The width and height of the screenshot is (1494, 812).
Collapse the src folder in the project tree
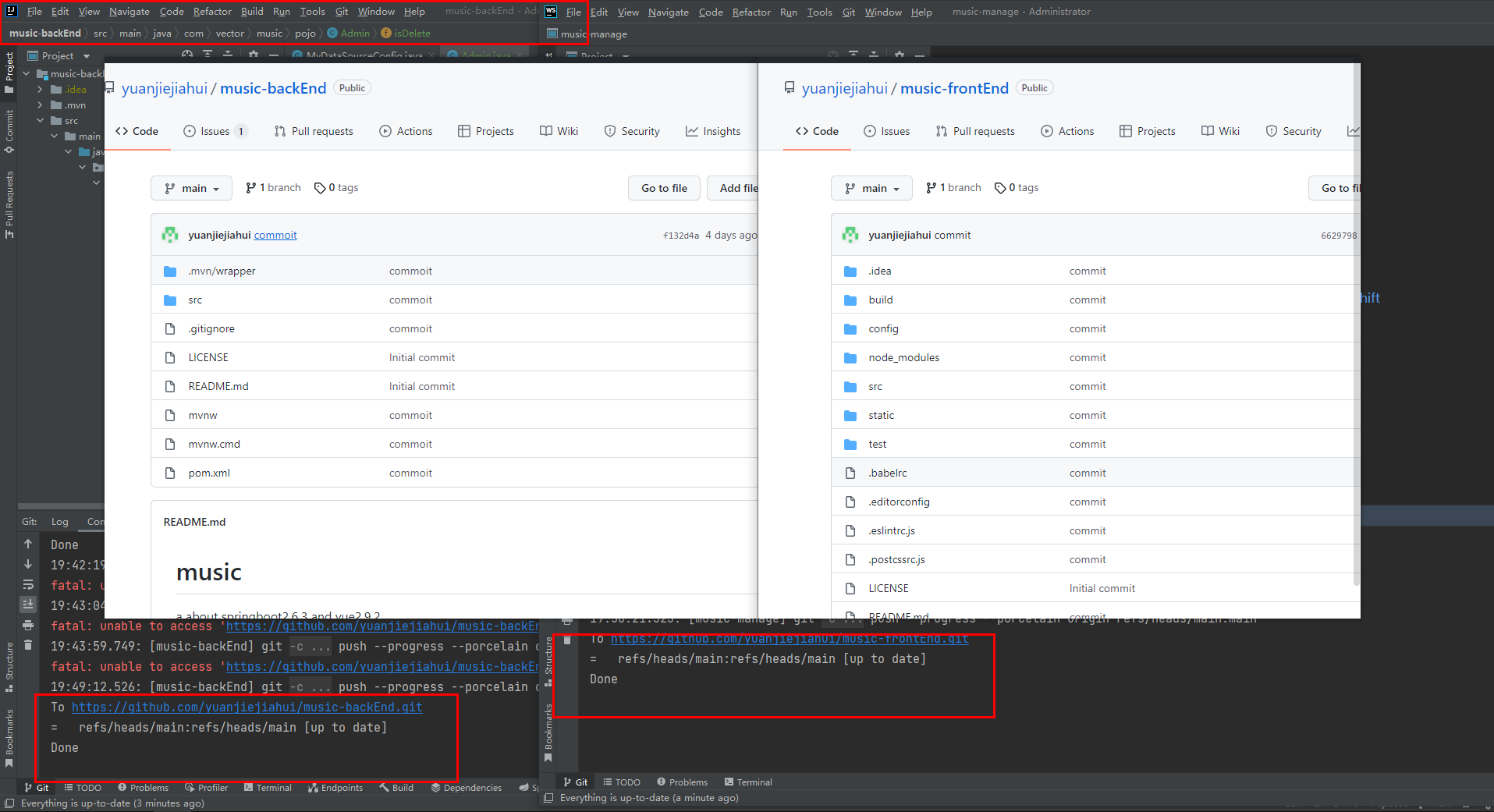[x=40, y=120]
